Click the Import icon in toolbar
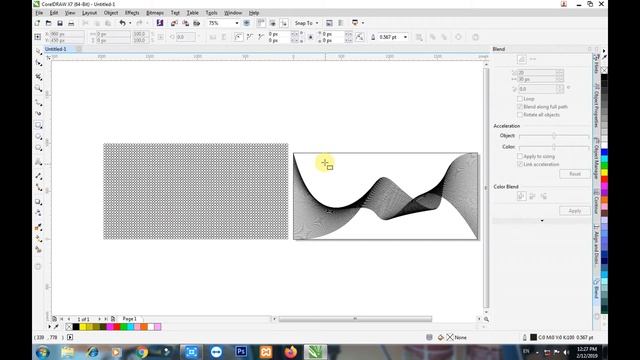 coord(174,23)
